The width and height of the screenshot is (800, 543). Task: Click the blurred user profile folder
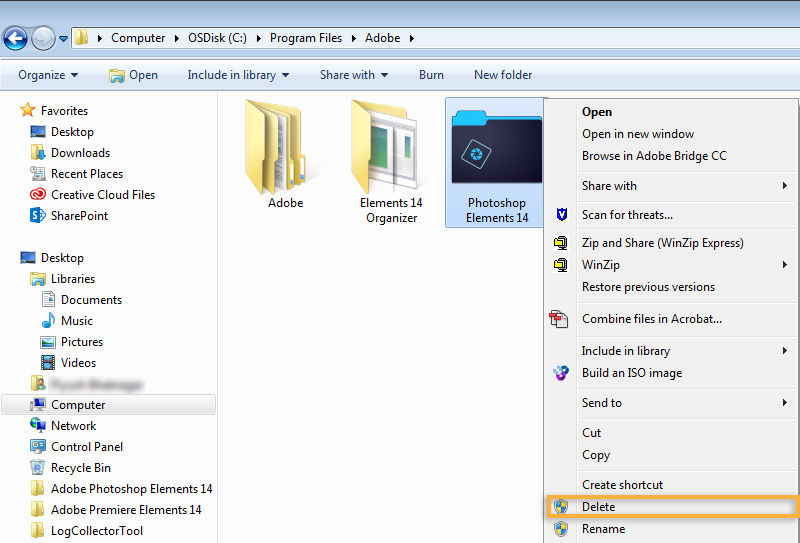pos(87,384)
